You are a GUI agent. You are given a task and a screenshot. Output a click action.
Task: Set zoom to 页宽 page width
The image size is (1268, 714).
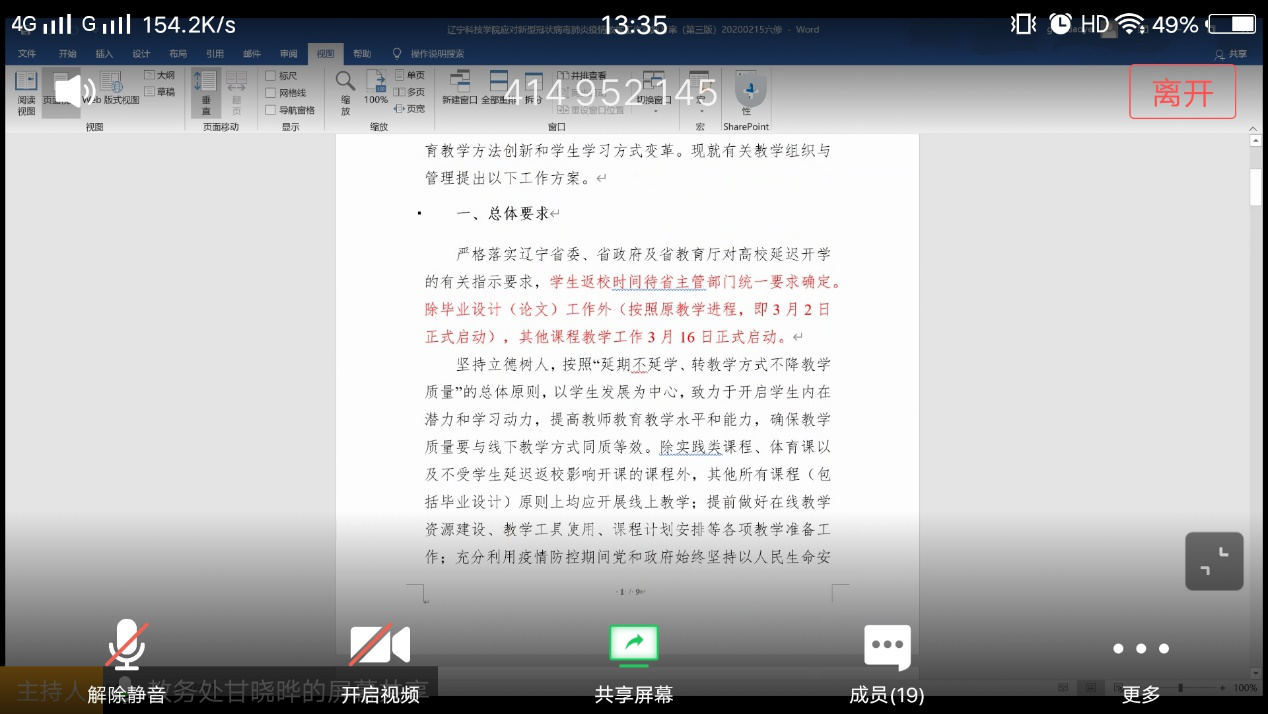click(x=410, y=108)
